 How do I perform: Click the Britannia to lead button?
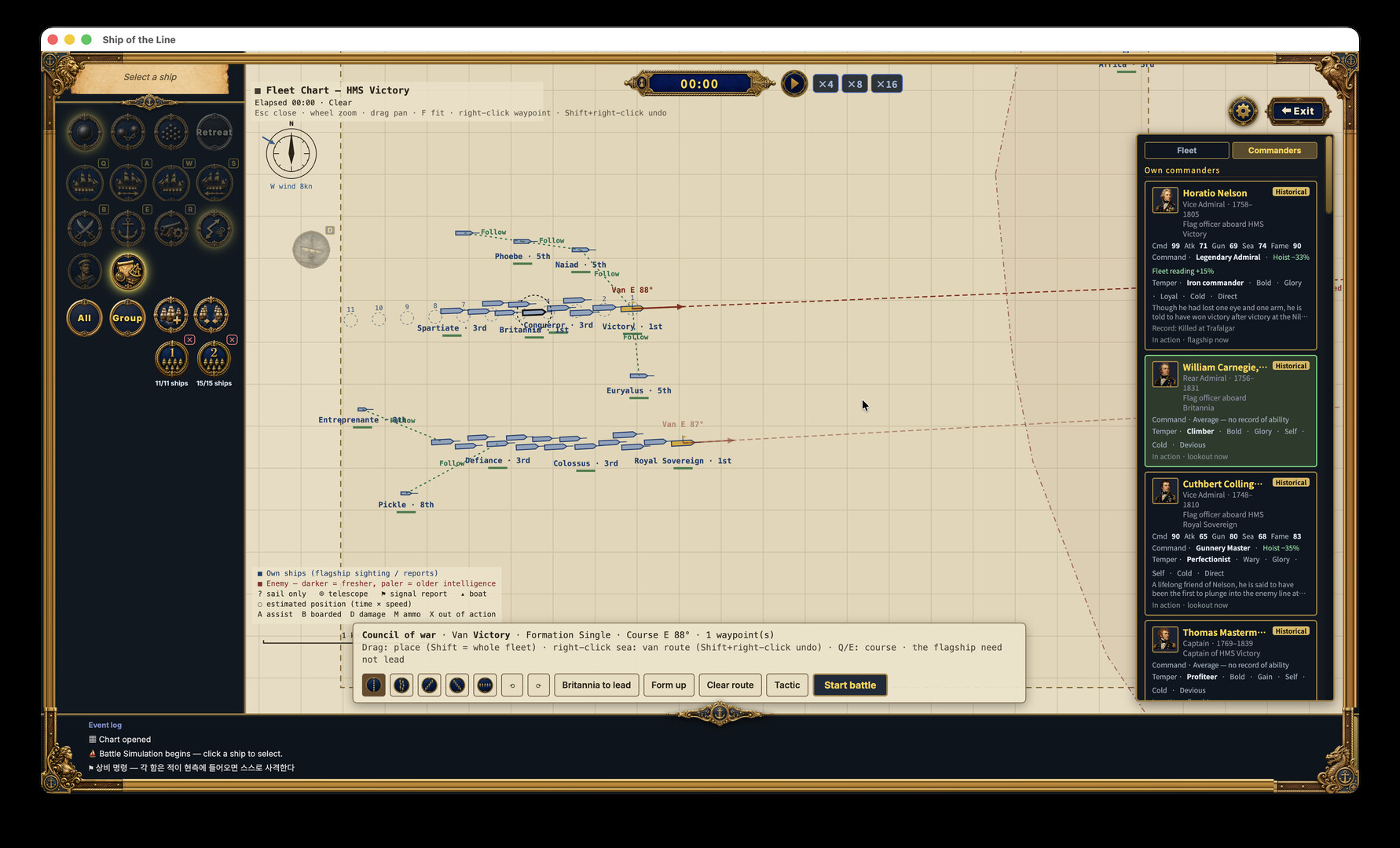596,685
